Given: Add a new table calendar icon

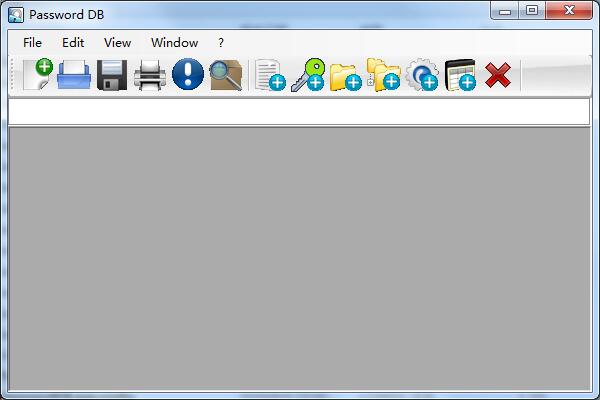Looking at the screenshot, I should click(x=460, y=75).
